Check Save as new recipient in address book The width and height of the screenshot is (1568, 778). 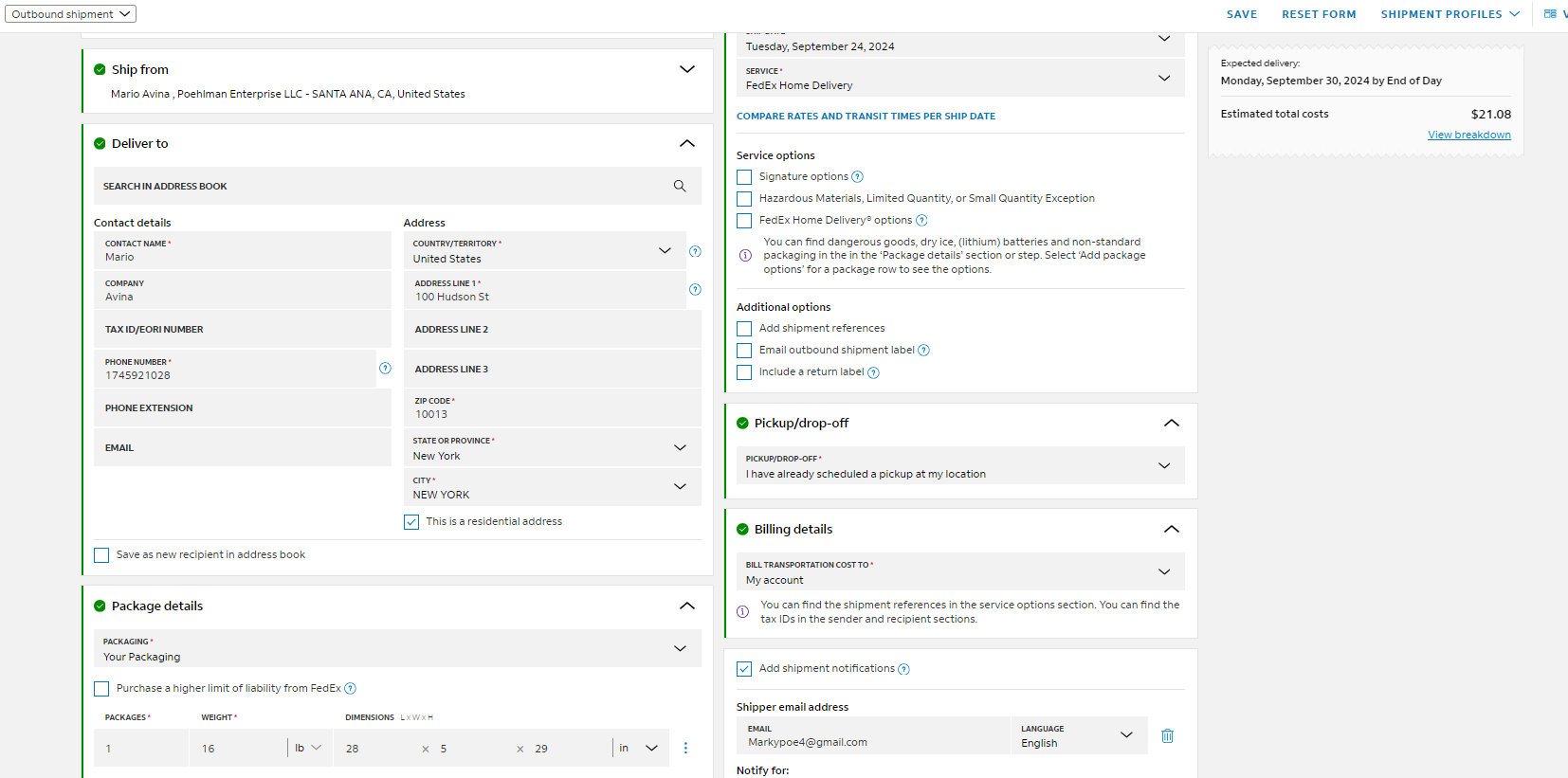pos(101,555)
